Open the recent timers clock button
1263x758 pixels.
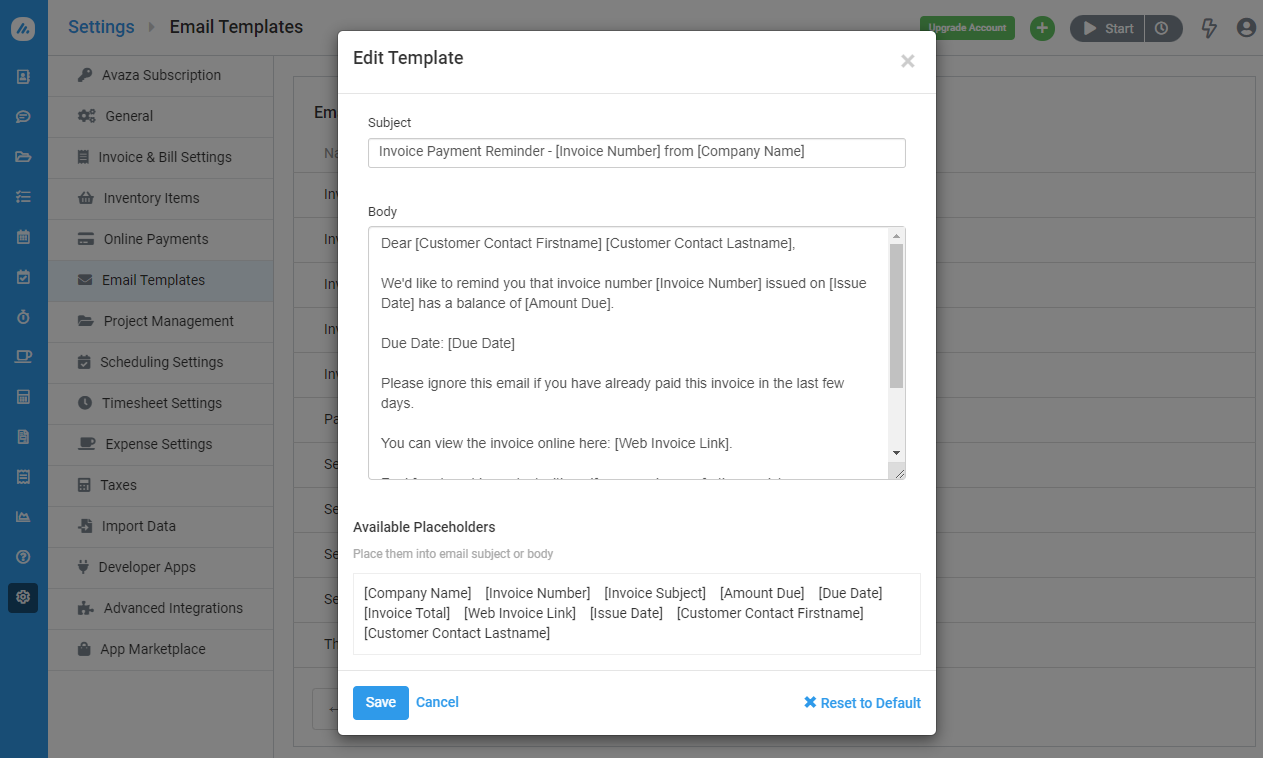pyautogui.click(x=1162, y=28)
